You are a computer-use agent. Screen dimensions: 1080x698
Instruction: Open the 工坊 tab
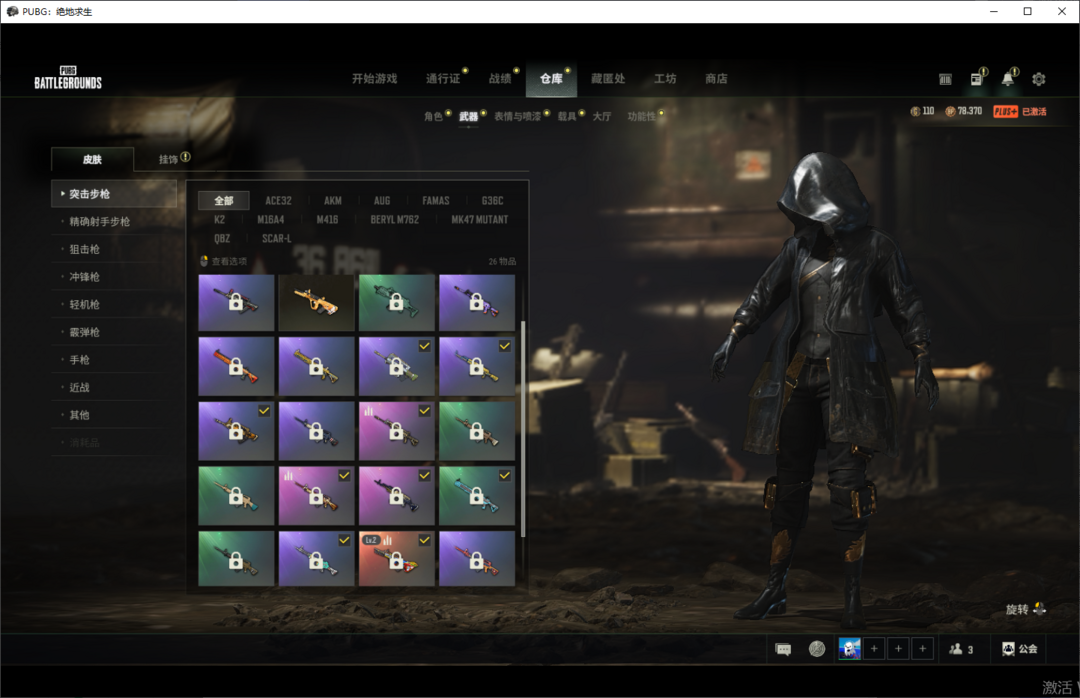(x=665, y=79)
